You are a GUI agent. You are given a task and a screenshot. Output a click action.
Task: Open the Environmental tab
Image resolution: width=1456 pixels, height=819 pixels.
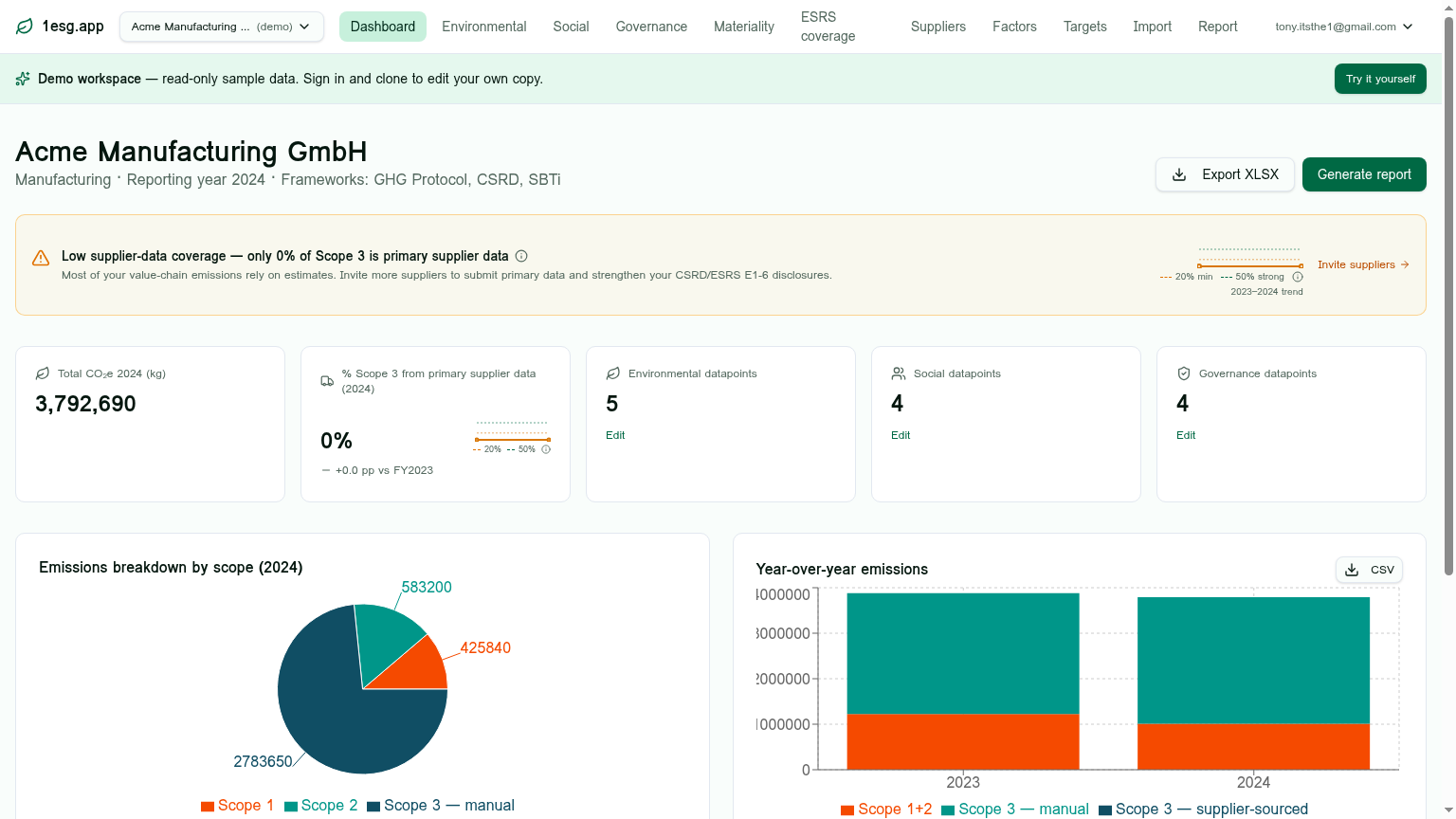point(484,27)
